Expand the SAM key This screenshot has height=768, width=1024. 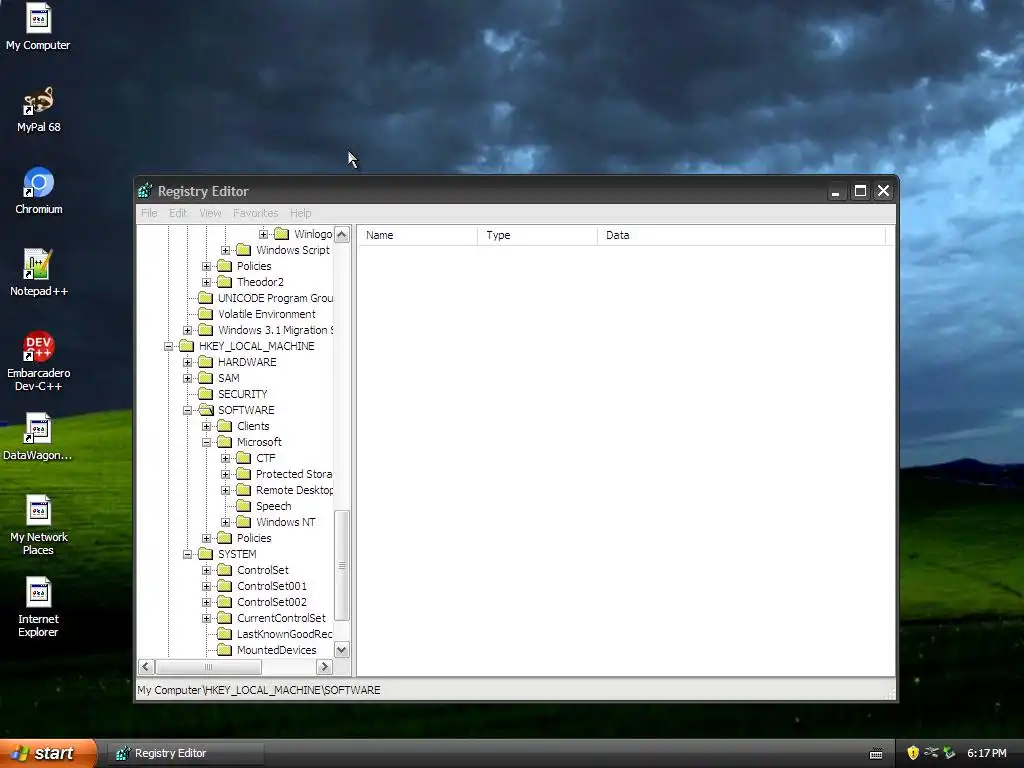[x=187, y=378]
